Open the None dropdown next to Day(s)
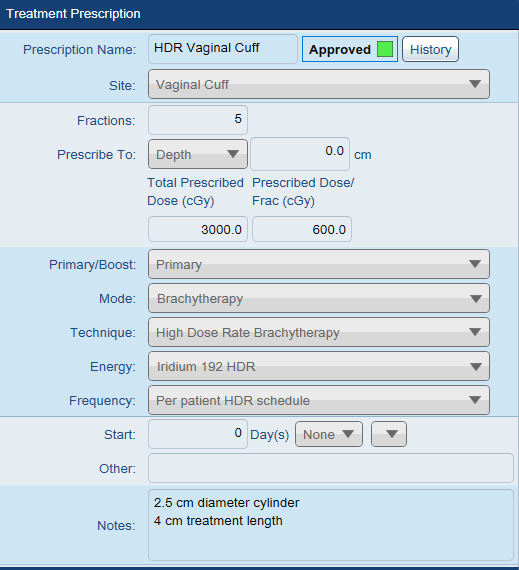The height and width of the screenshot is (570, 519). point(329,434)
